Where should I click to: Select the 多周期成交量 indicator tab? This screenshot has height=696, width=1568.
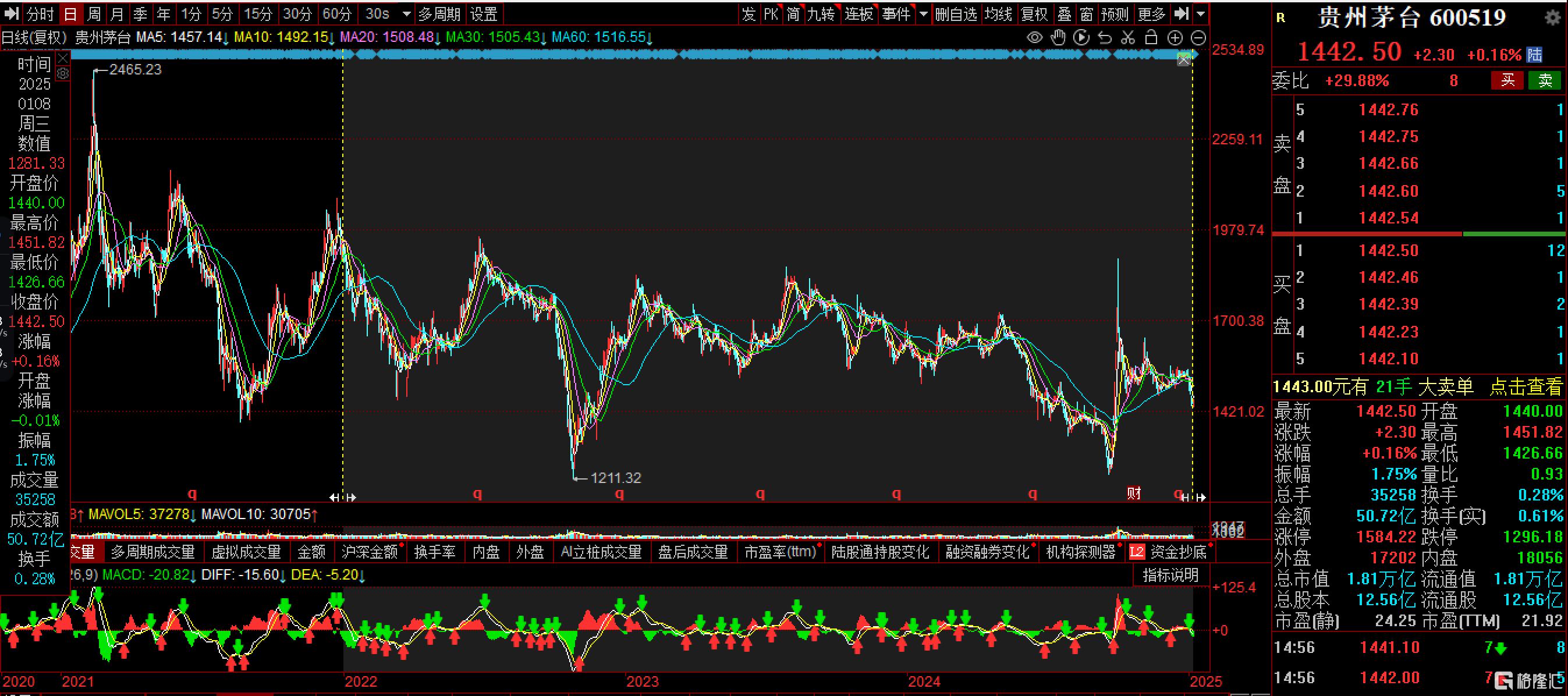[x=152, y=552]
